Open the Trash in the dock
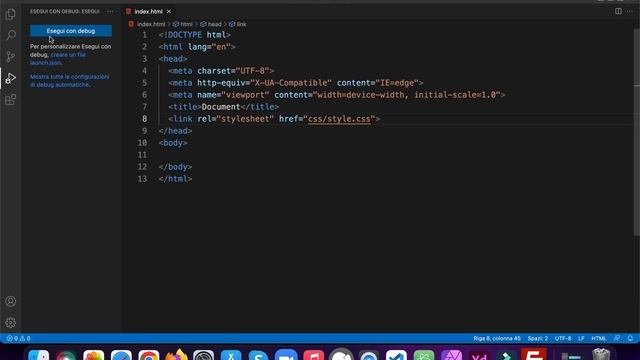The width and height of the screenshot is (640, 360). pyautogui.click(x=601, y=354)
